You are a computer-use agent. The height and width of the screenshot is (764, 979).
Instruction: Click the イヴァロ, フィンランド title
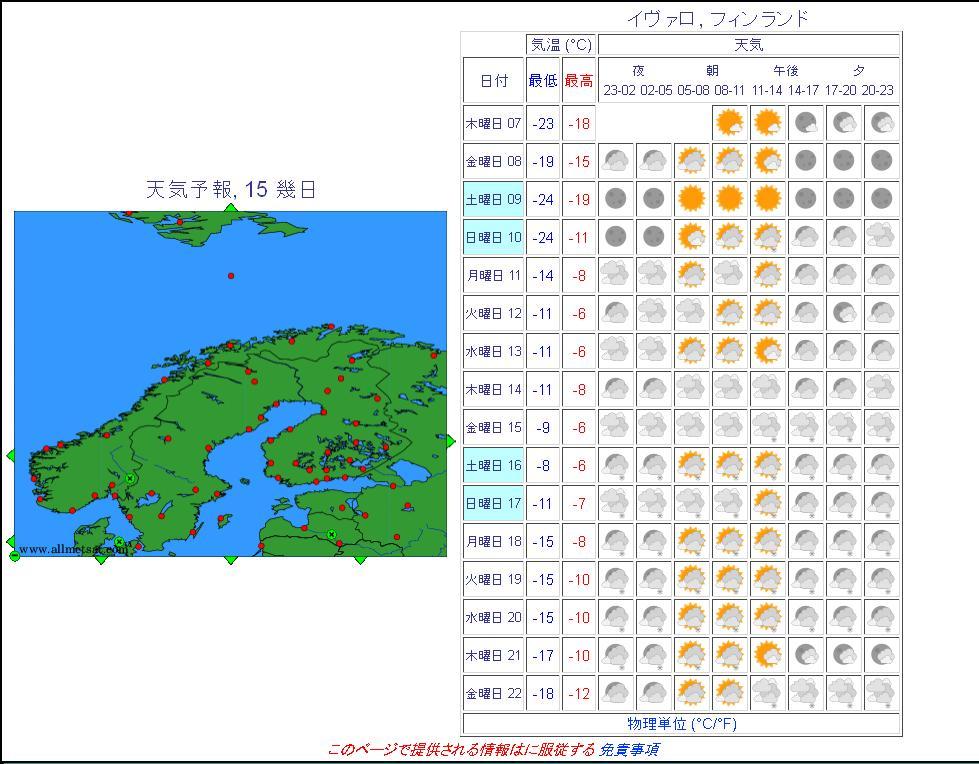click(x=717, y=18)
